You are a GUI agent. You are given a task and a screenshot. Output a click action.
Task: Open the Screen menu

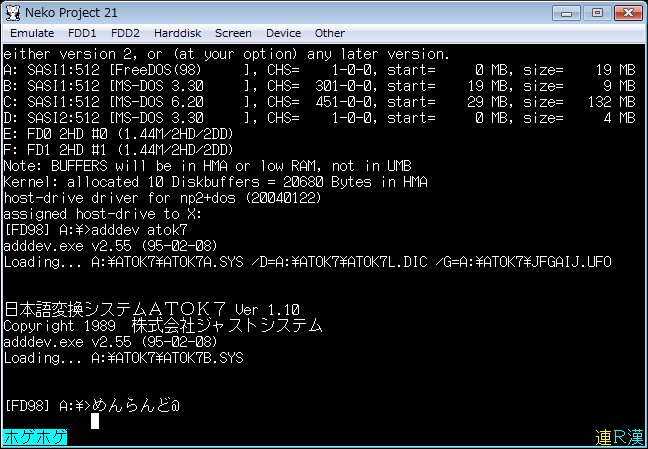click(x=233, y=33)
